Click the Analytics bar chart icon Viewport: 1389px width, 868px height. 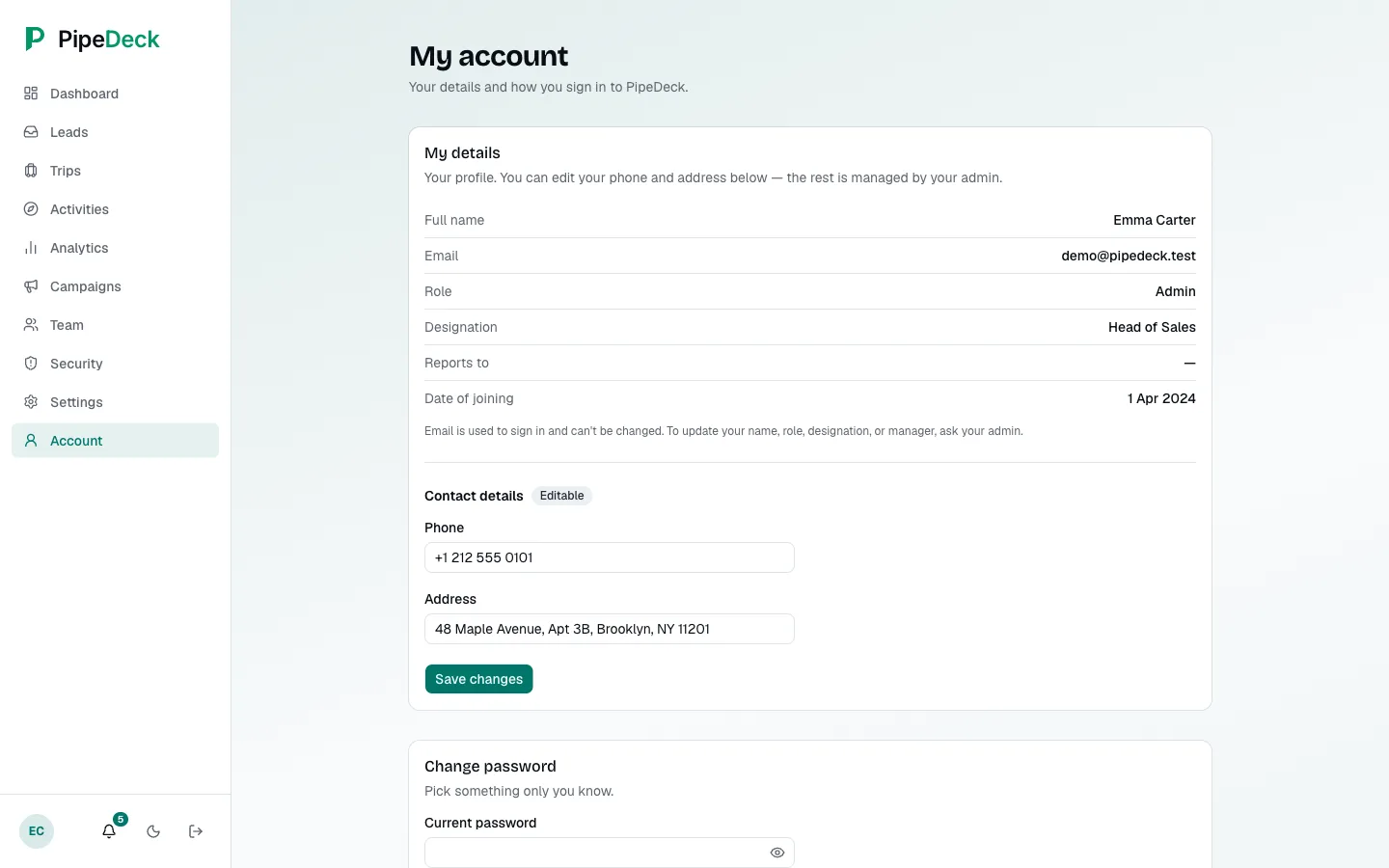click(31, 248)
